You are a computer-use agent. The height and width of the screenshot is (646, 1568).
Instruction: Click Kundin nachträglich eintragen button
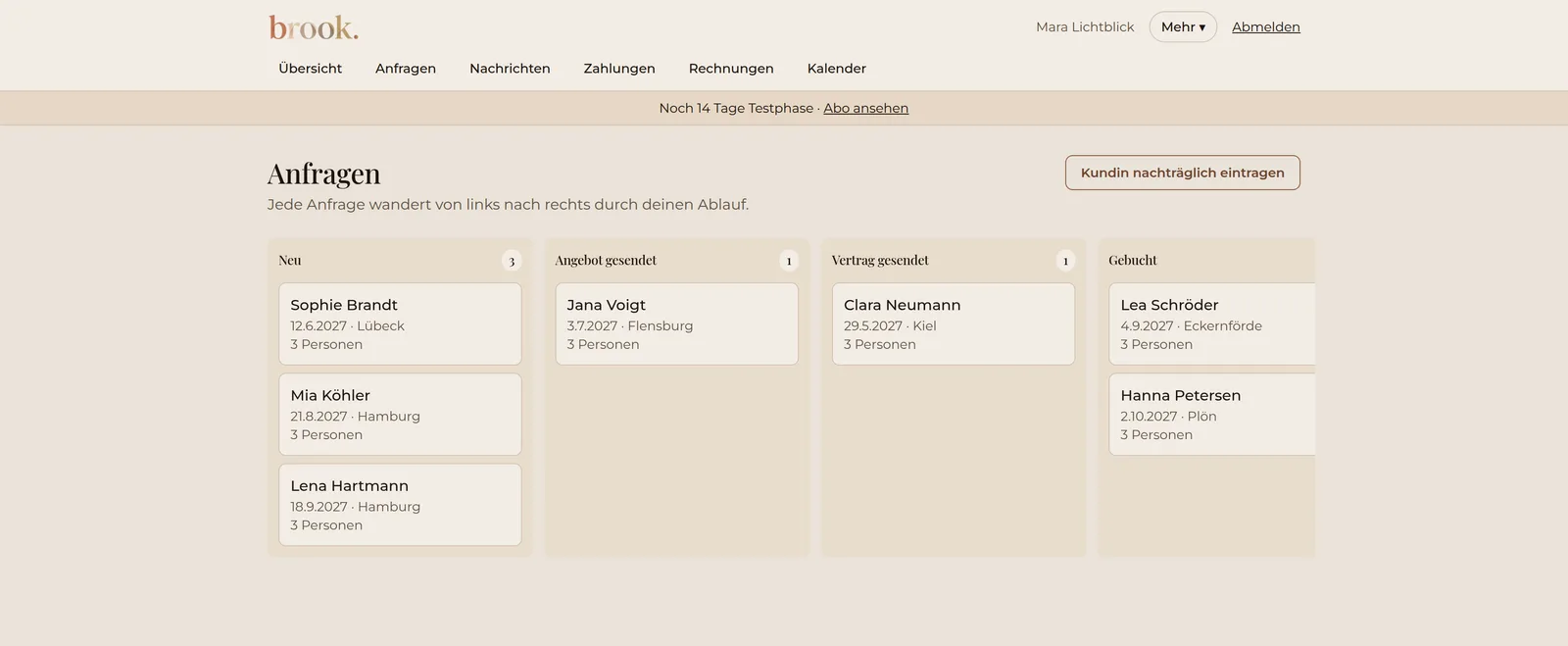click(1183, 173)
